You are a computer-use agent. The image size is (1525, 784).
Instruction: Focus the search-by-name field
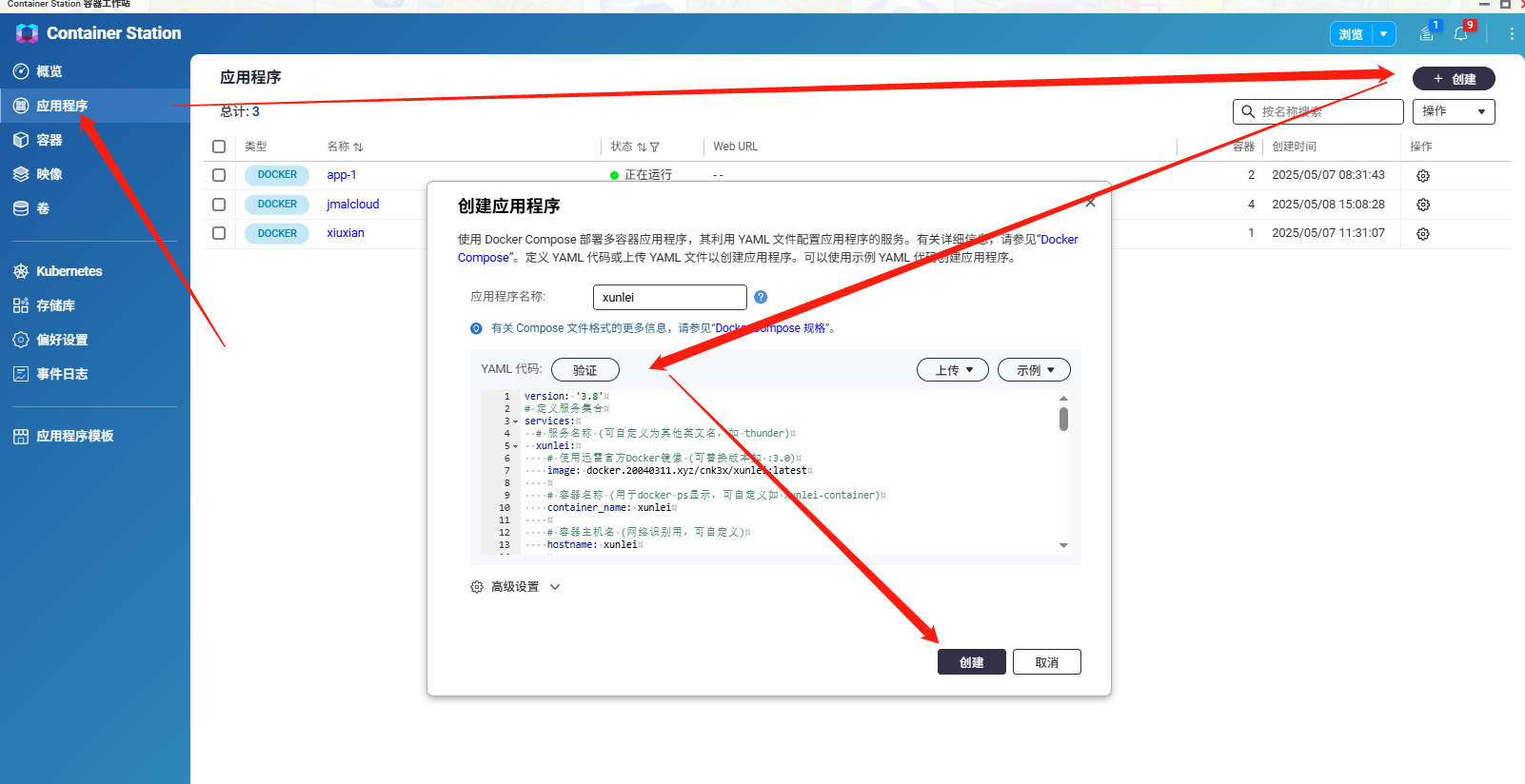pos(1318,111)
